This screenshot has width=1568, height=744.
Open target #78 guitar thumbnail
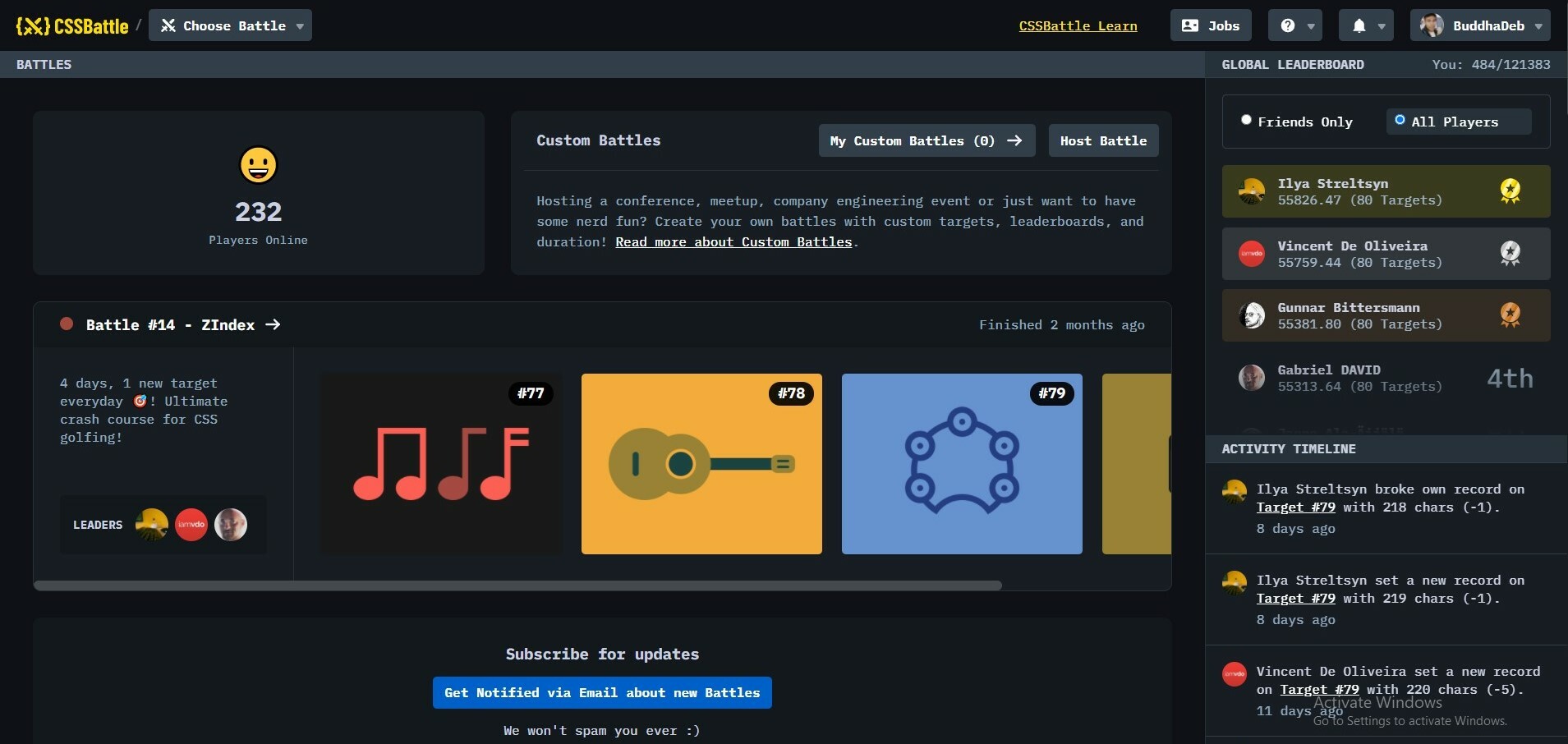[x=701, y=463]
